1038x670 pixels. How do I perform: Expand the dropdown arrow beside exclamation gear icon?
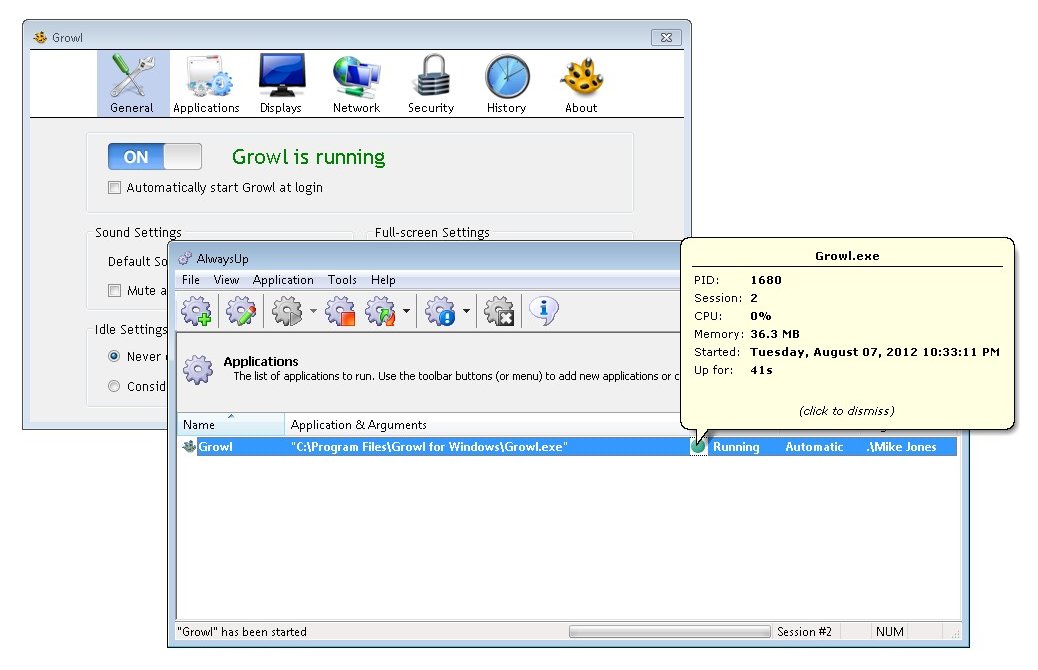(466, 311)
